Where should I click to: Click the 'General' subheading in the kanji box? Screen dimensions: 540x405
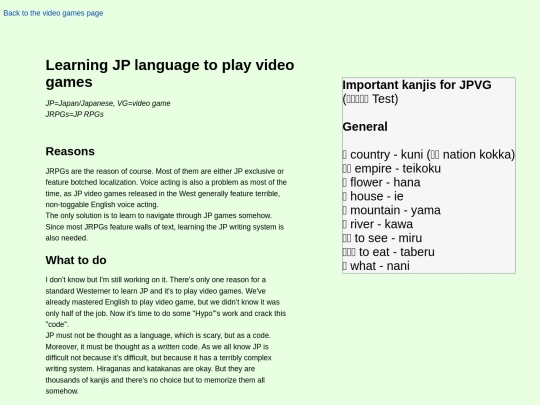(x=365, y=127)
